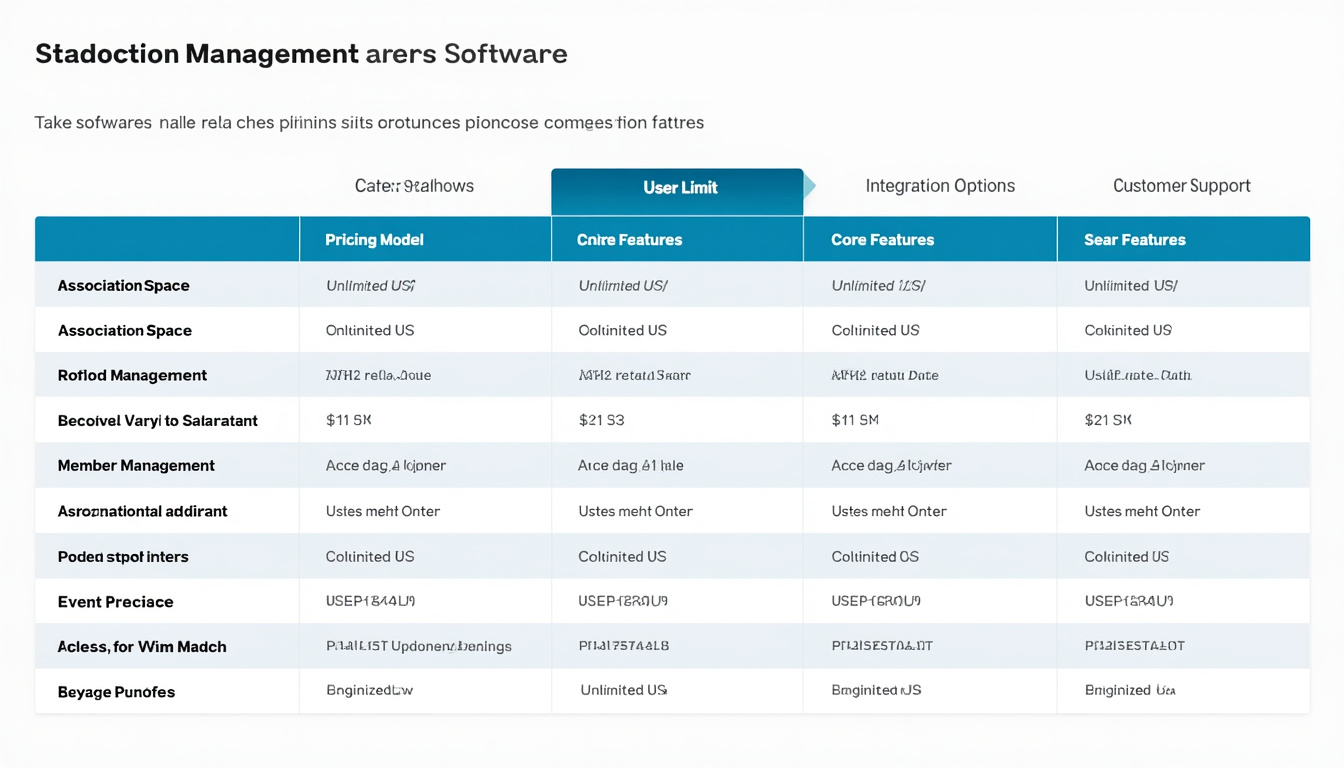Click the $21 SK price cell
The width and height of the screenshot is (1344, 768).
click(1108, 421)
